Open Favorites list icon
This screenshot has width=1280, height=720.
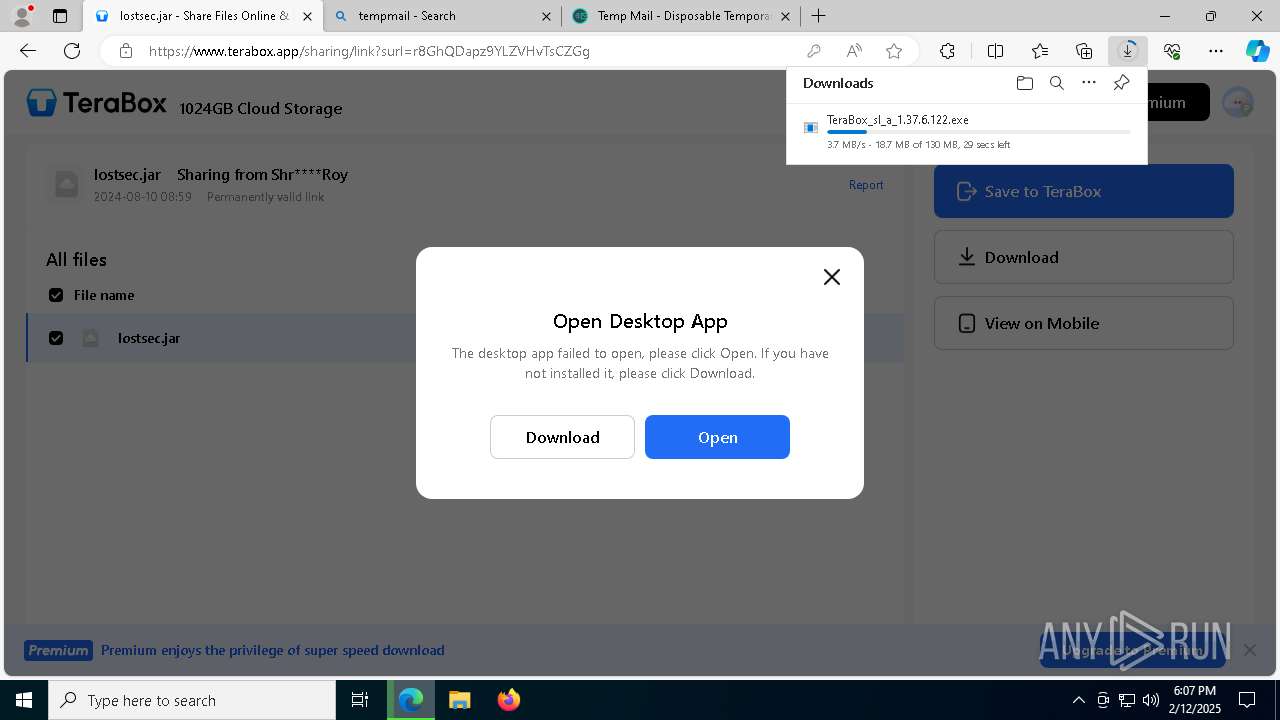1040,51
